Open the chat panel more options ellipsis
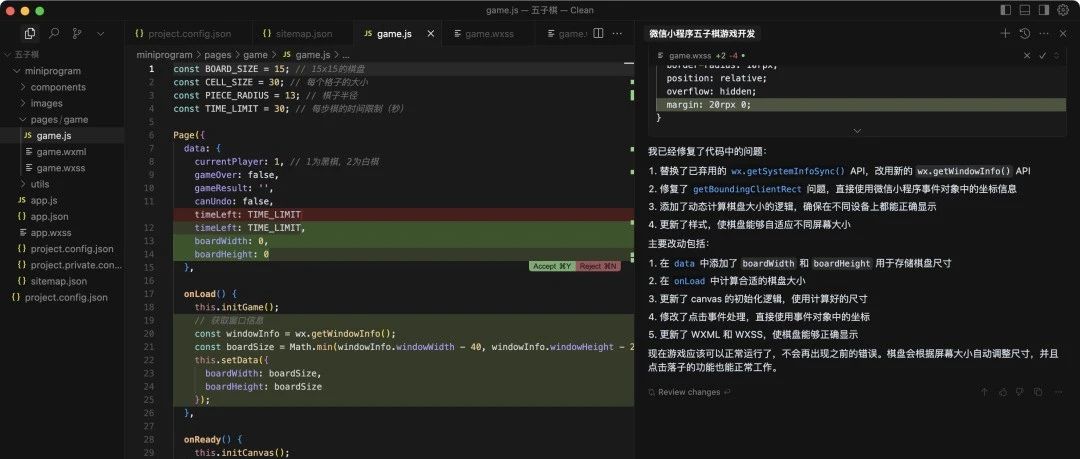The width and height of the screenshot is (1080, 459). (x=1044, y=33)
